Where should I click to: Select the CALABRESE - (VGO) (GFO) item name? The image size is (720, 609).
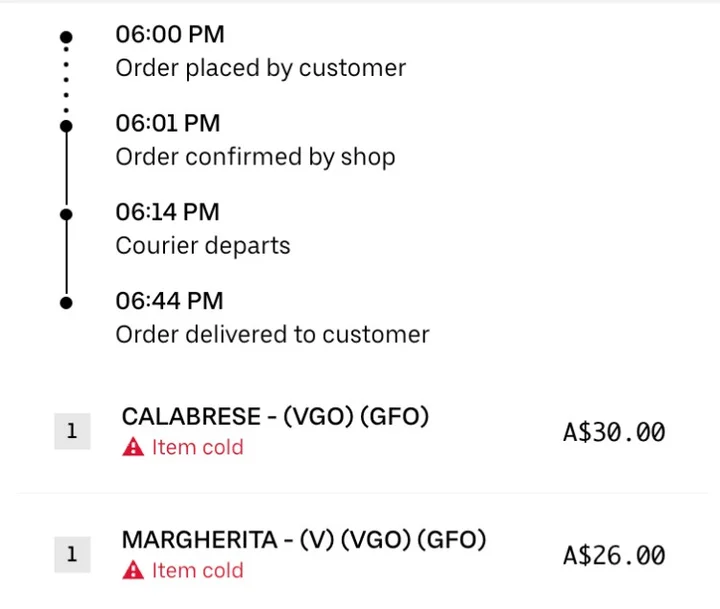[275, 417]
